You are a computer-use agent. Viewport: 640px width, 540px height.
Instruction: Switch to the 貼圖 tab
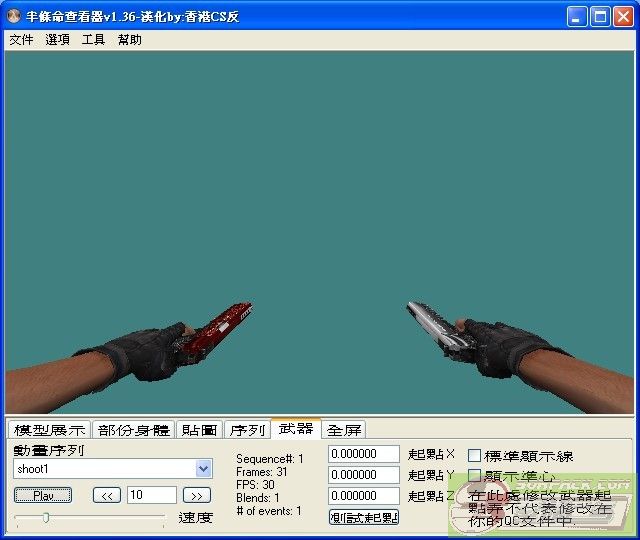coord(199,430)
